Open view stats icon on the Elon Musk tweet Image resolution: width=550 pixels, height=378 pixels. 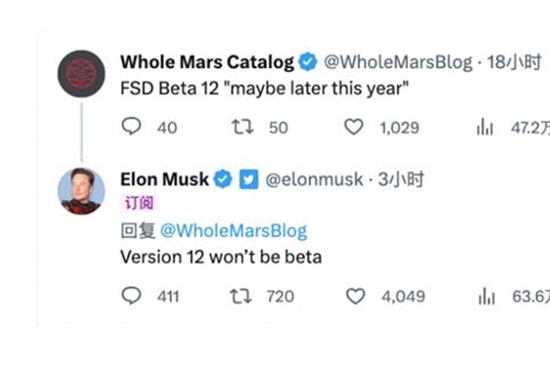pos(487,296)
